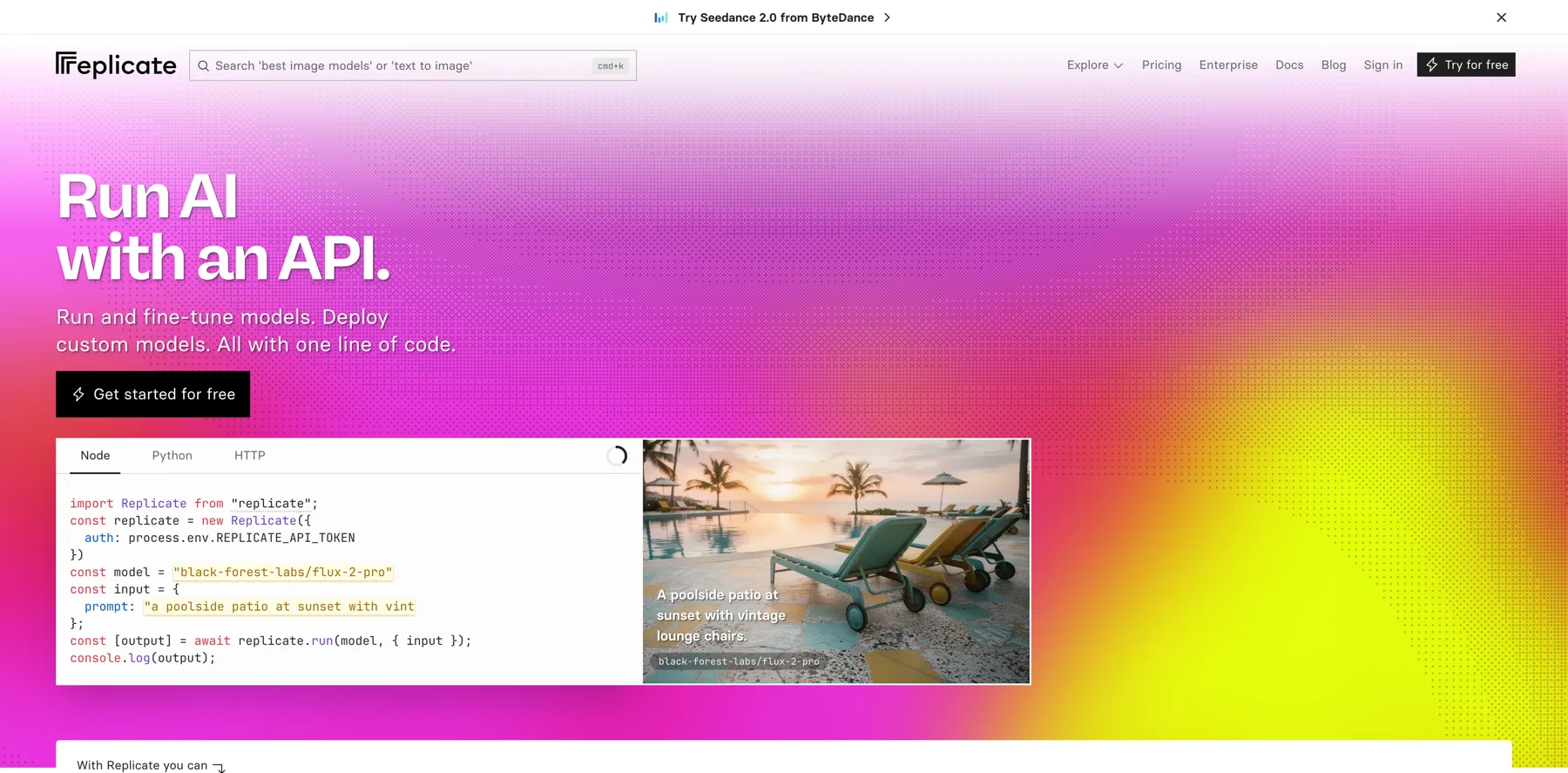Screen dimensions: 1568x773
Task: Open the Docs page
Action: coord(1289,64)
